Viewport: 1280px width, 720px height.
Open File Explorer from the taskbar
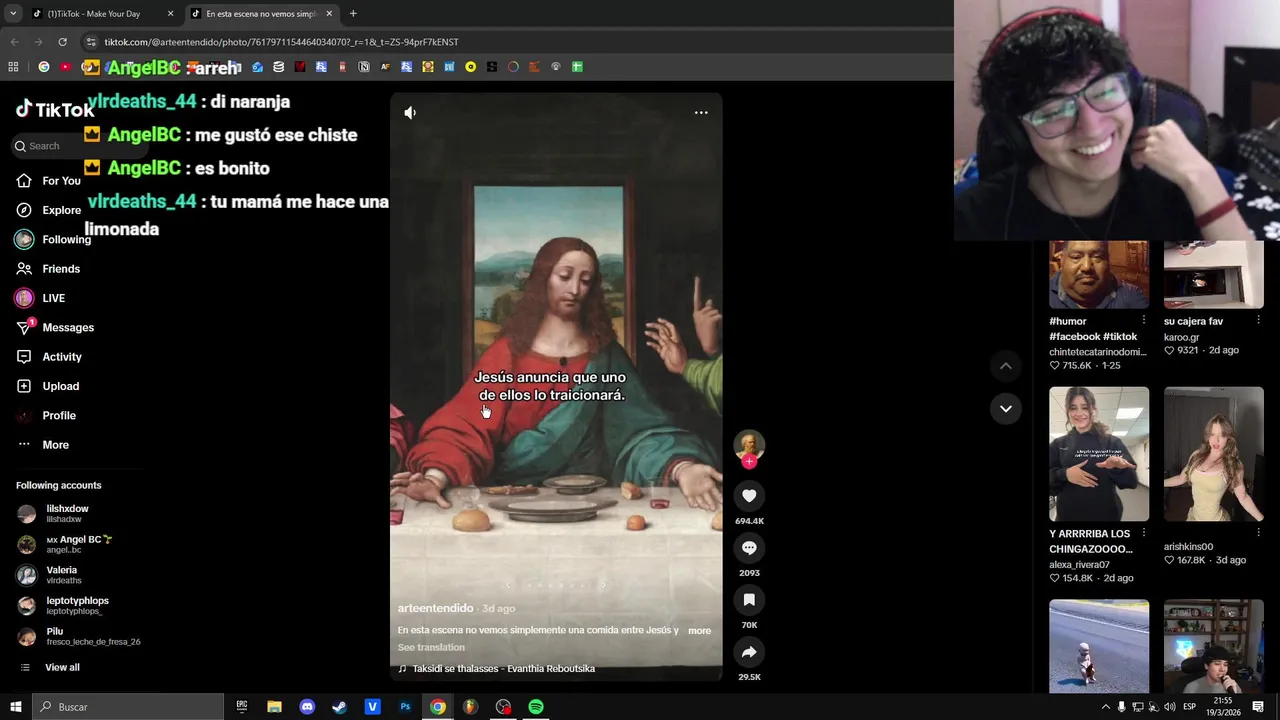pos(274,707)
